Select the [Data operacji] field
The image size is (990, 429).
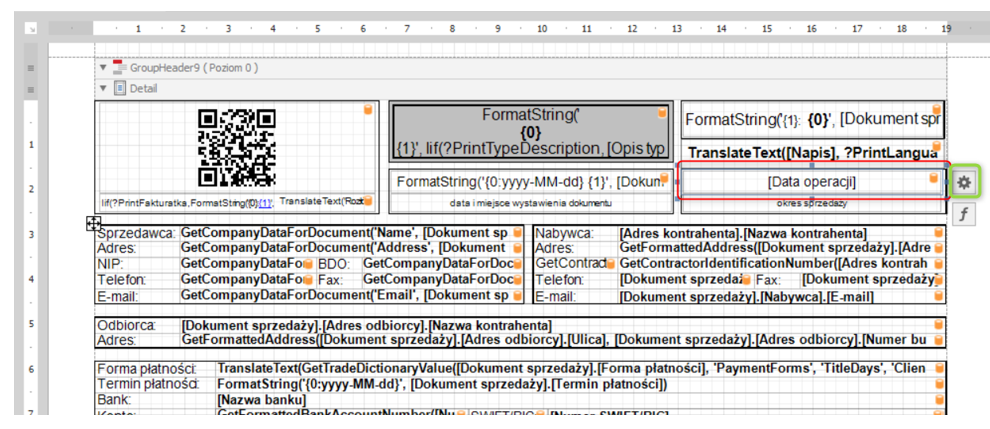tap(810, 182)
